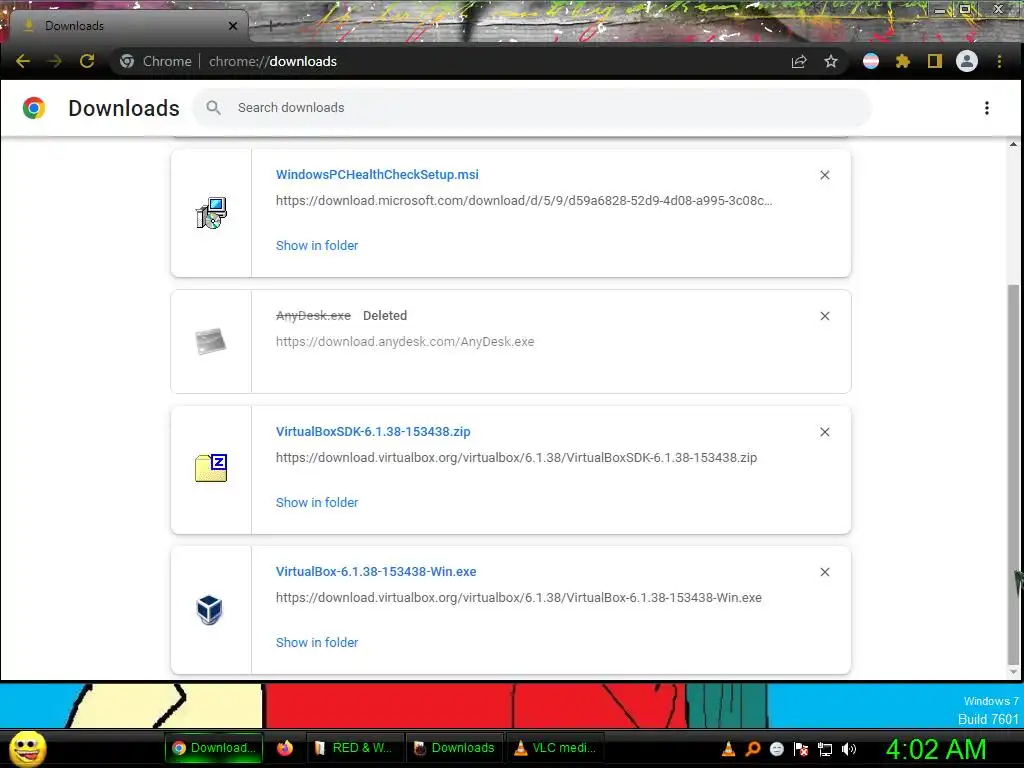Screen dimensions: 1024x768
Task: Show VirtualBox Win.exe in folder
Action: 317,643
